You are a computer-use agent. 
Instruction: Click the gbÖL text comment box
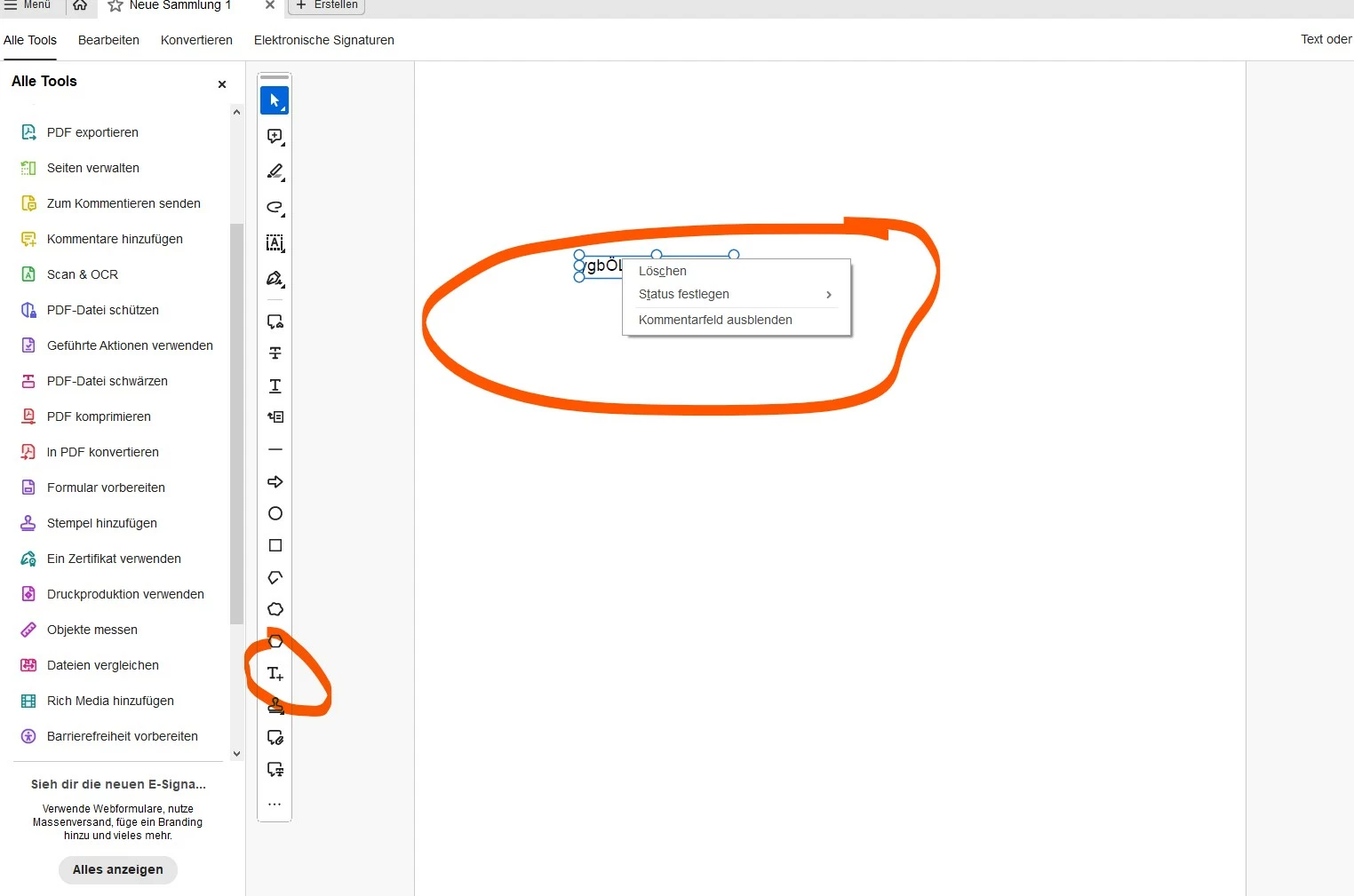pos(602,266)
